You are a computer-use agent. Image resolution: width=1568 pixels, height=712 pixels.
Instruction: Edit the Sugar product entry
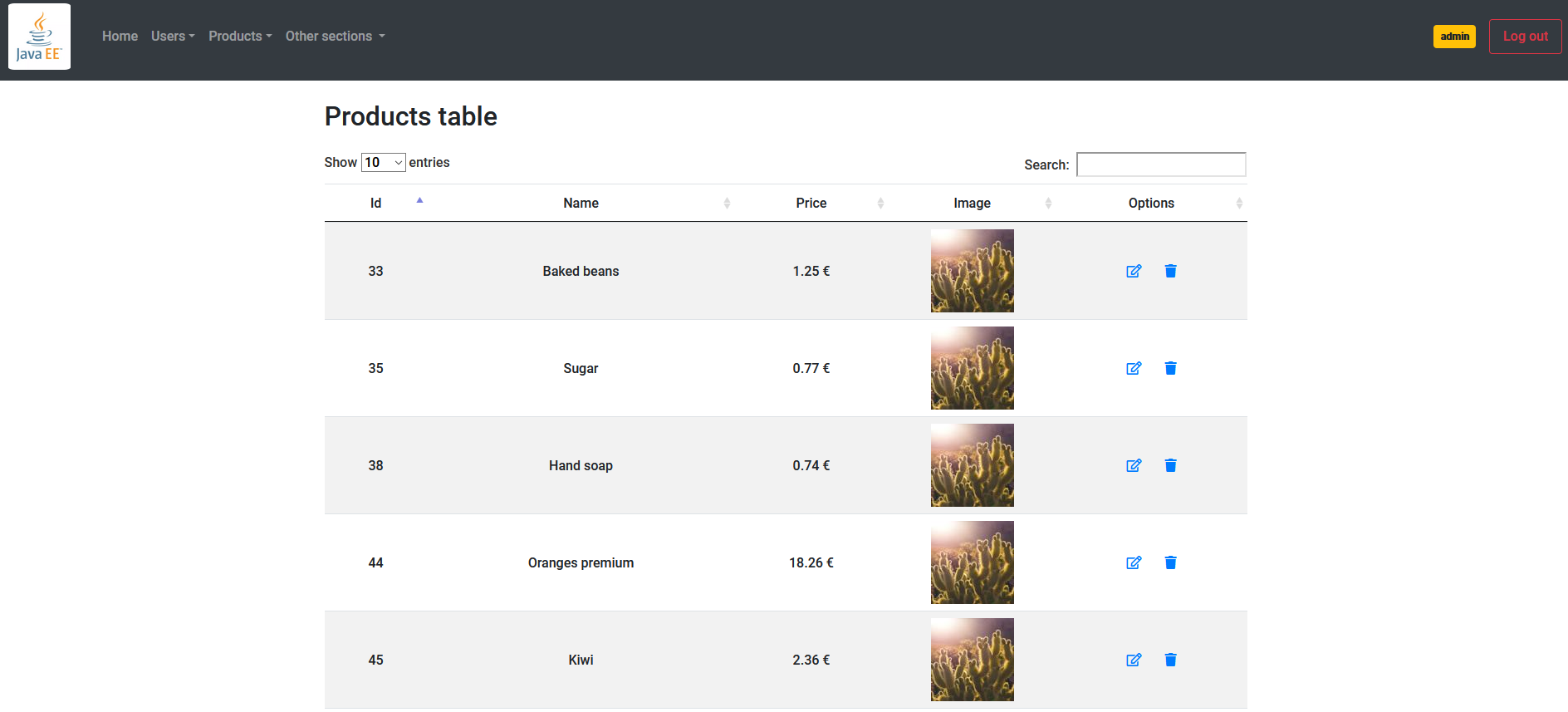1134,368
